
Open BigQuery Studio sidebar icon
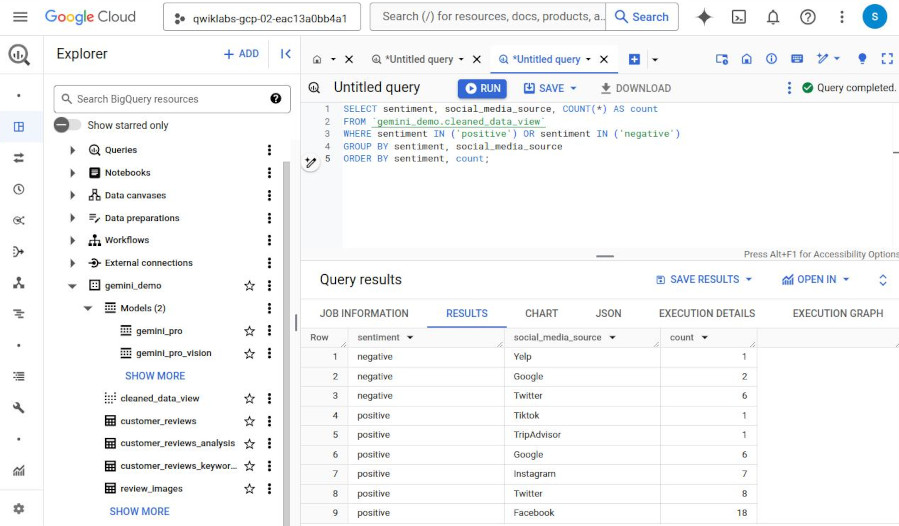pyautogui.click(x=19, y=127)
